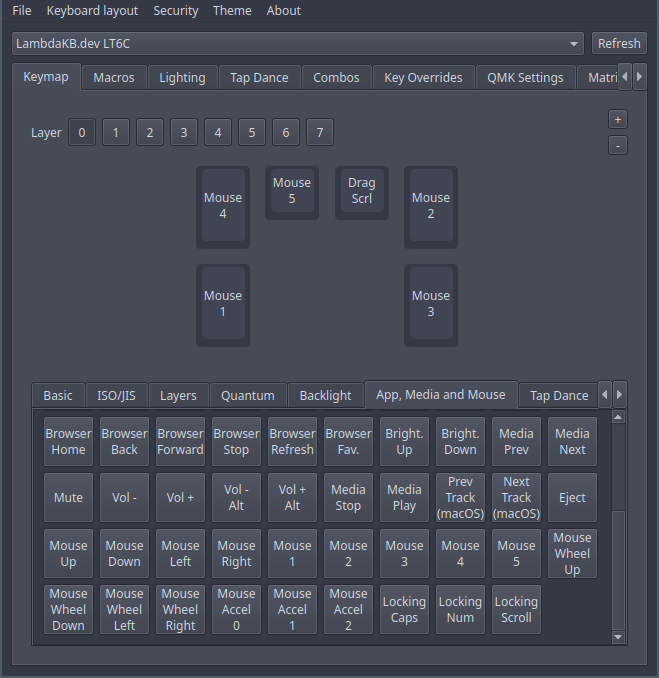Screen dimensions: 659x678
Task: Switch to the Lighting tab
Action: pos(182,77)
